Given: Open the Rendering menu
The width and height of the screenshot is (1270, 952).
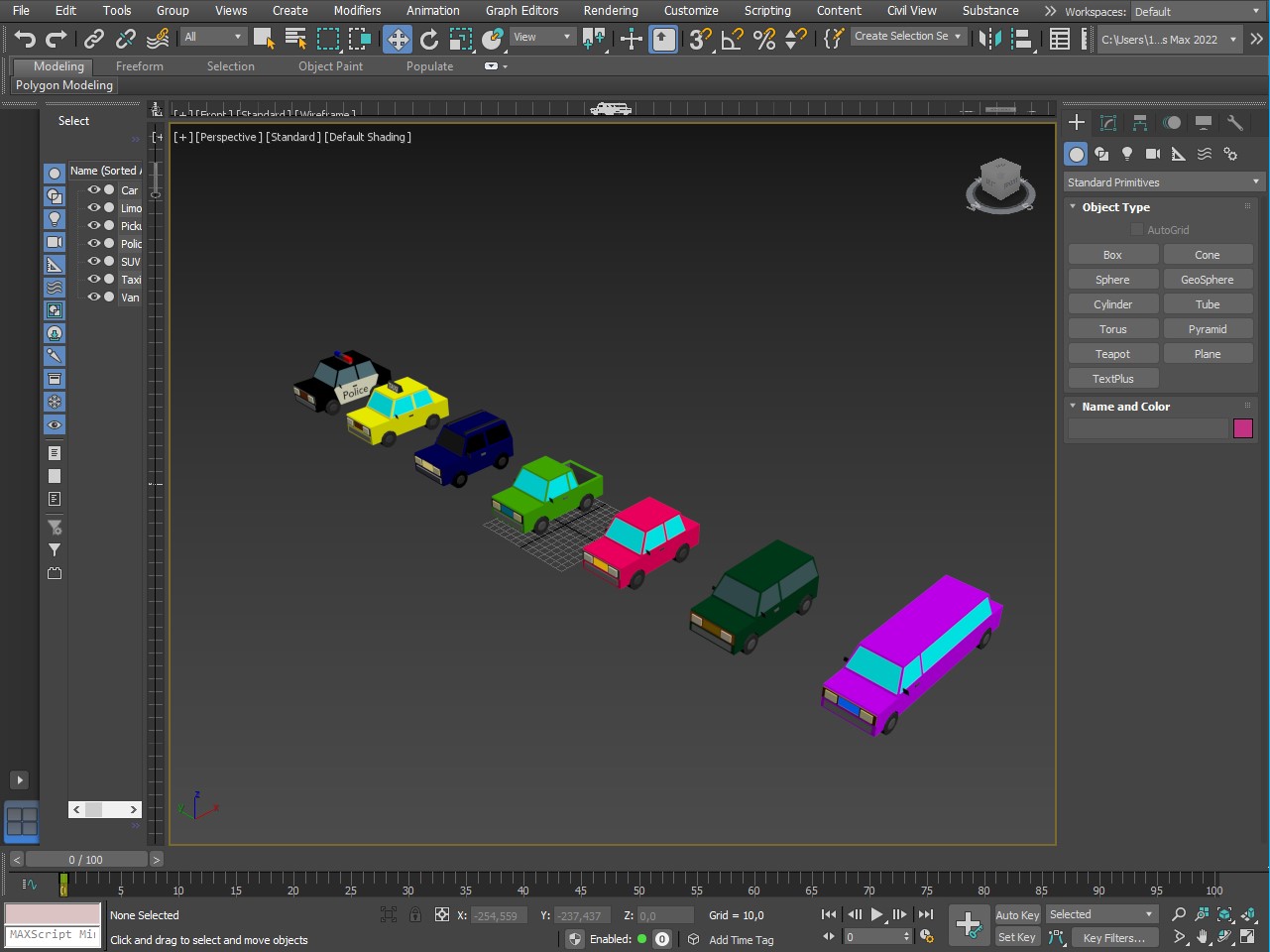Looking at the screenshot, I should (610, 11).
